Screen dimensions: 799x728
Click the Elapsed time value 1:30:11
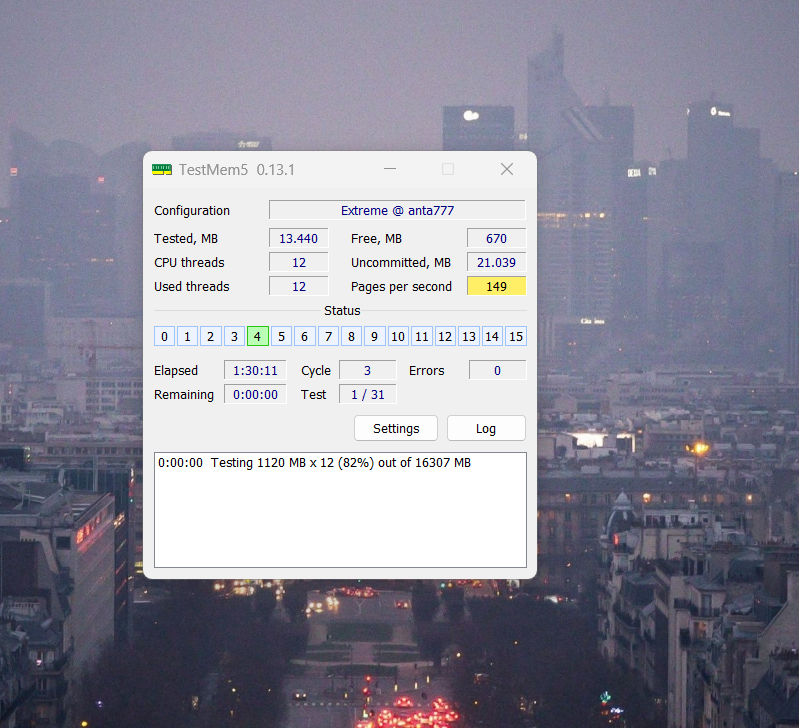255,370
